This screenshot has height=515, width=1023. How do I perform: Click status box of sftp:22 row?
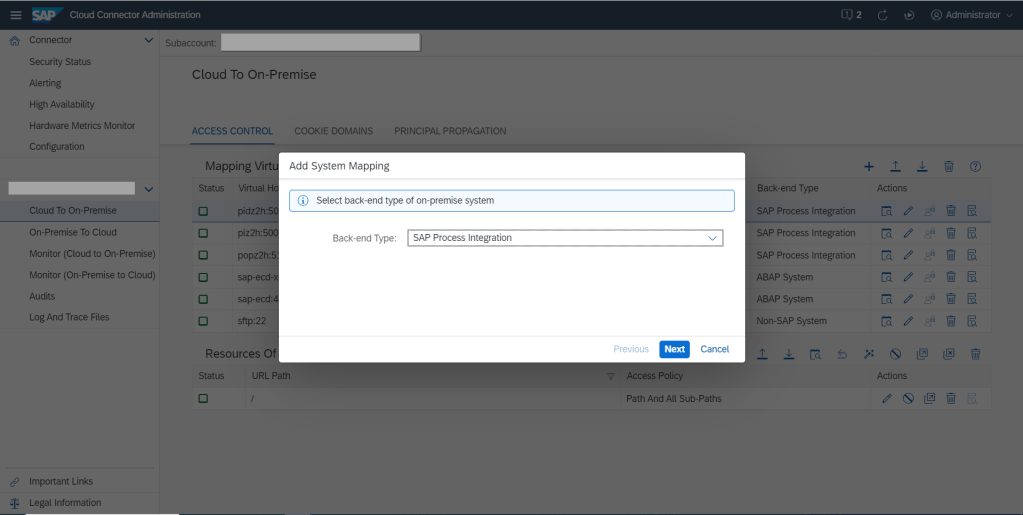[x=203, y=321]
